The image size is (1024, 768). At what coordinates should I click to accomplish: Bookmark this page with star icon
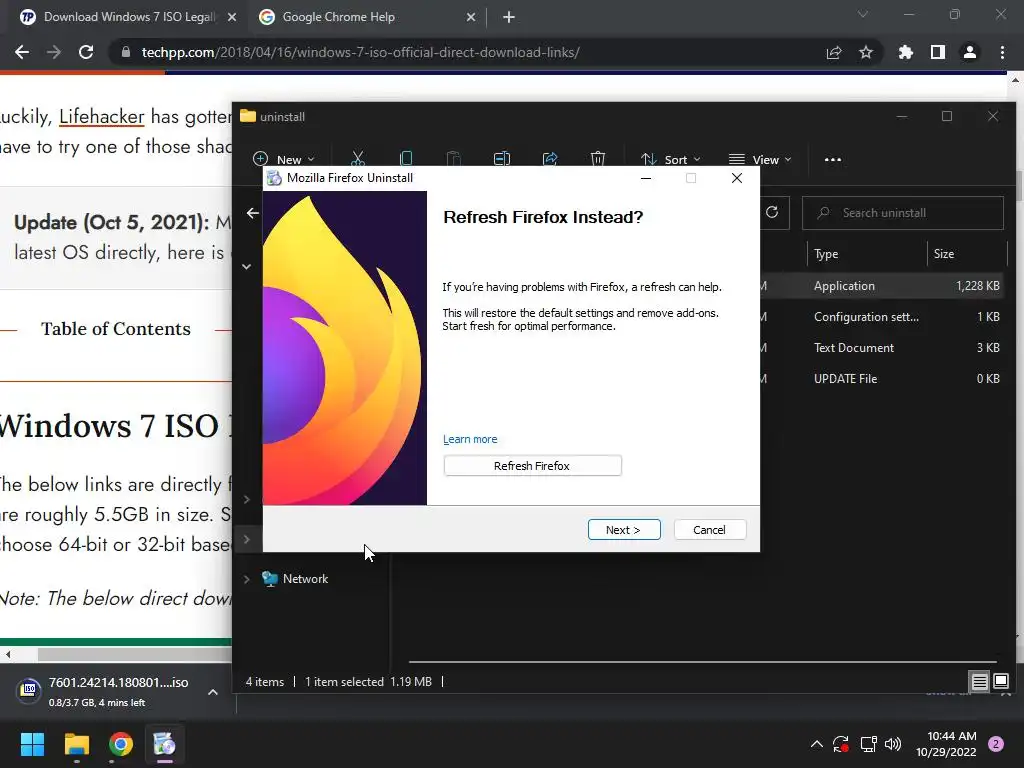(866, 52)
